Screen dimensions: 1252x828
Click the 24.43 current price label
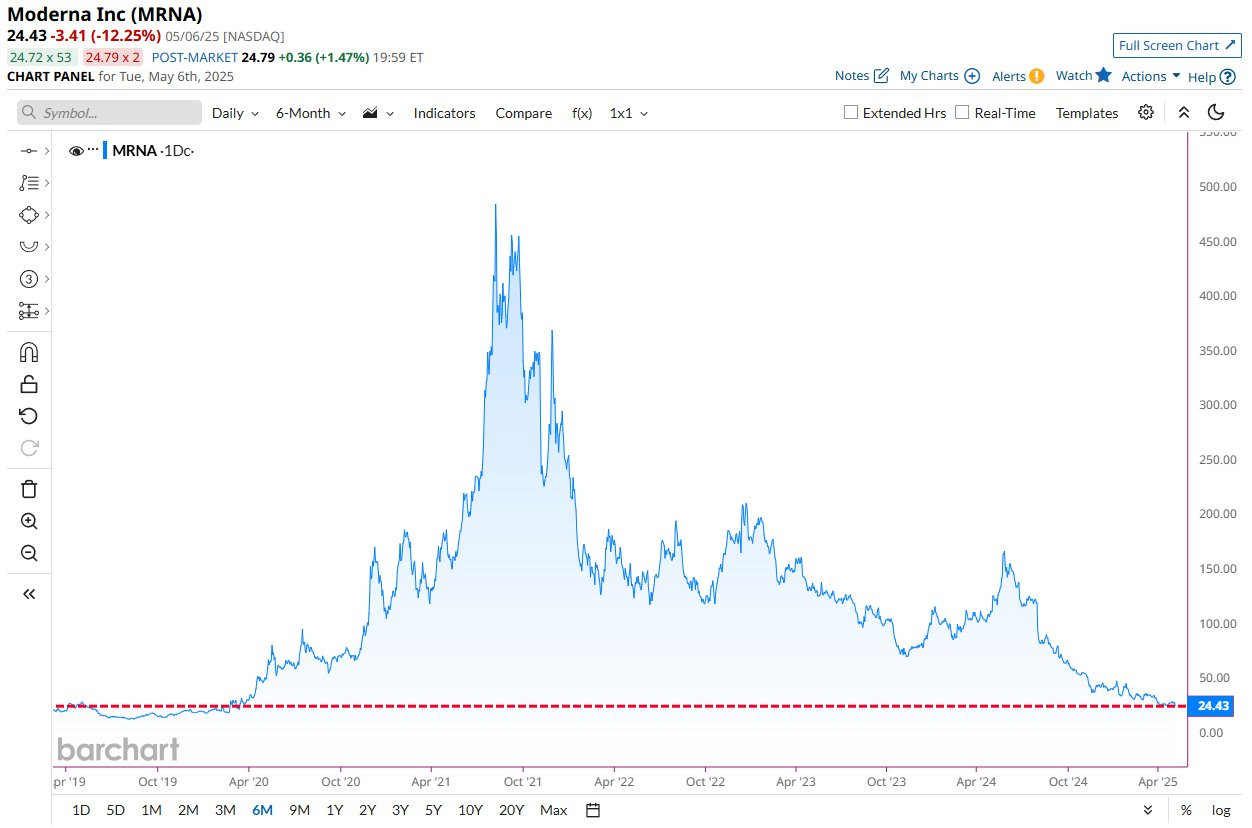(x=1212, y=706)
